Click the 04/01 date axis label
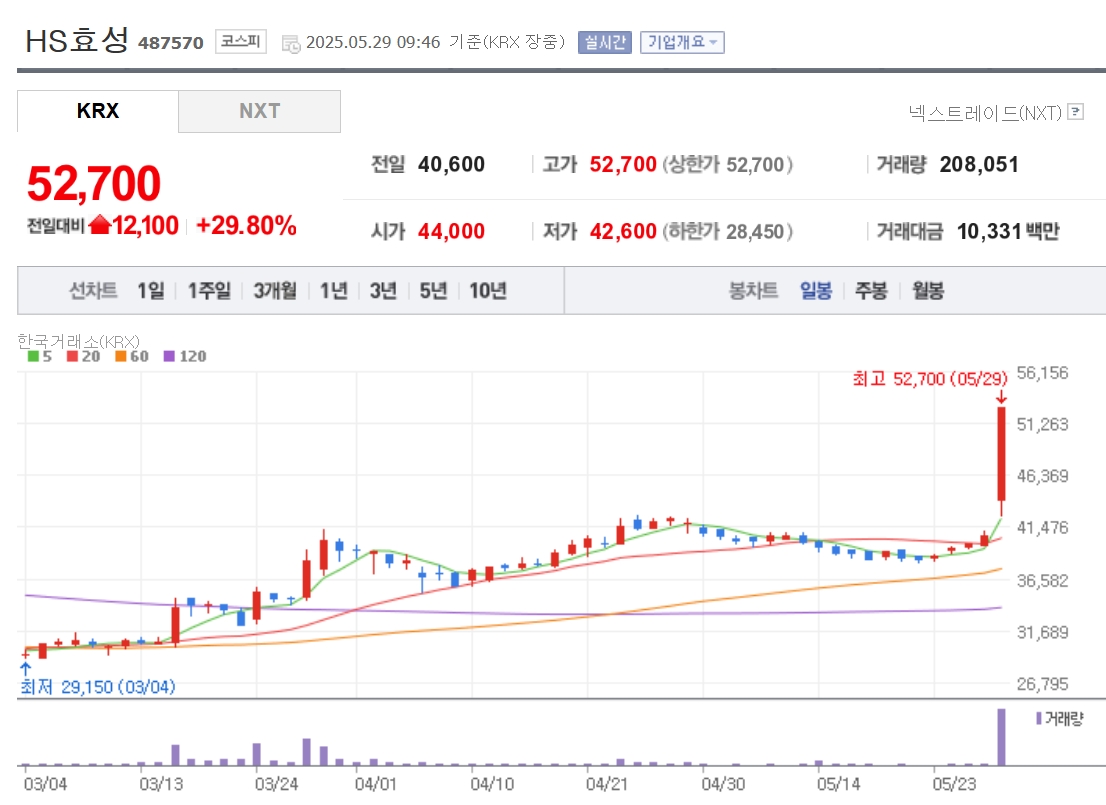The height and width of the screenshot is (805, 1106). point(375,784)
